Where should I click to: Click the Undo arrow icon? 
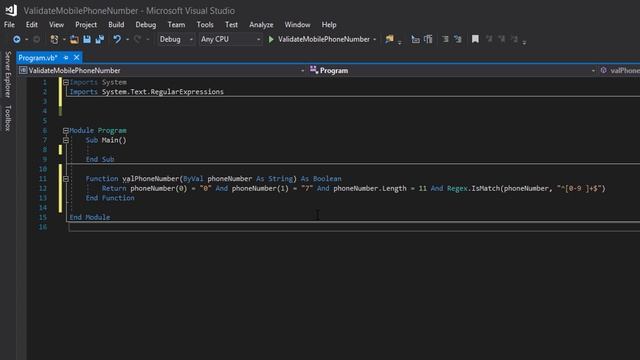[x=117, y=39]
